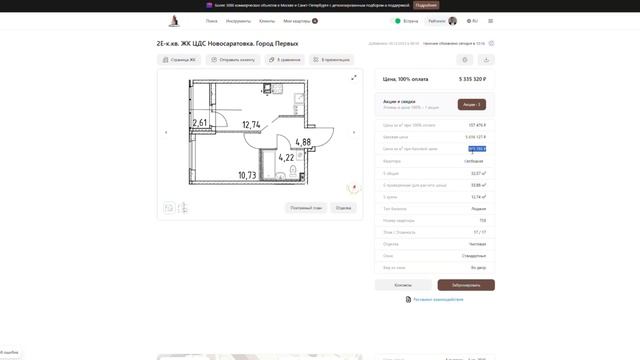Screen dimensions: 640x360
Task: Click the 12,74 room label on the plan
Action: coord(251,124)
